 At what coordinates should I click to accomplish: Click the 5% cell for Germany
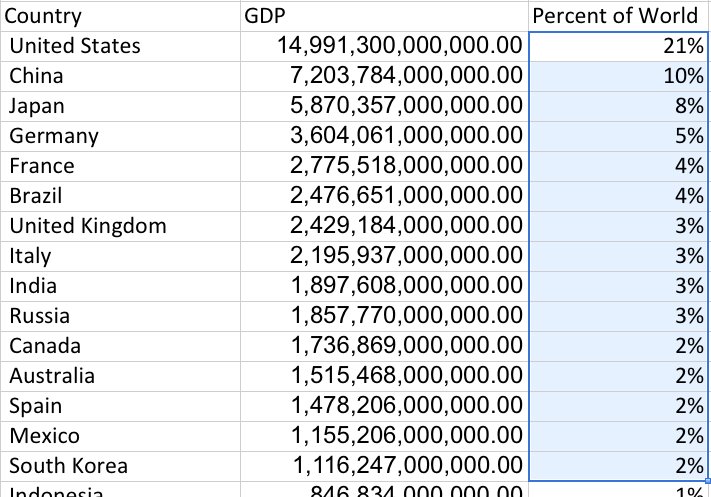618,136
